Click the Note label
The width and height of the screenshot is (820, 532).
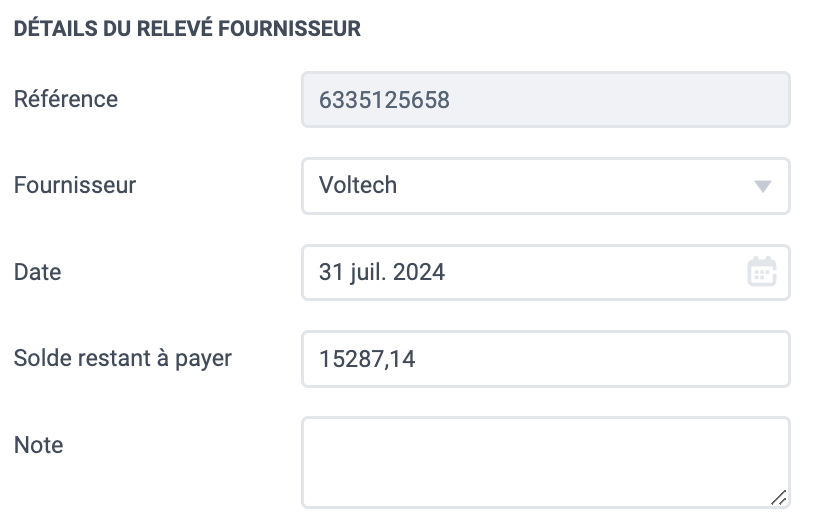[x=39, y=445]
